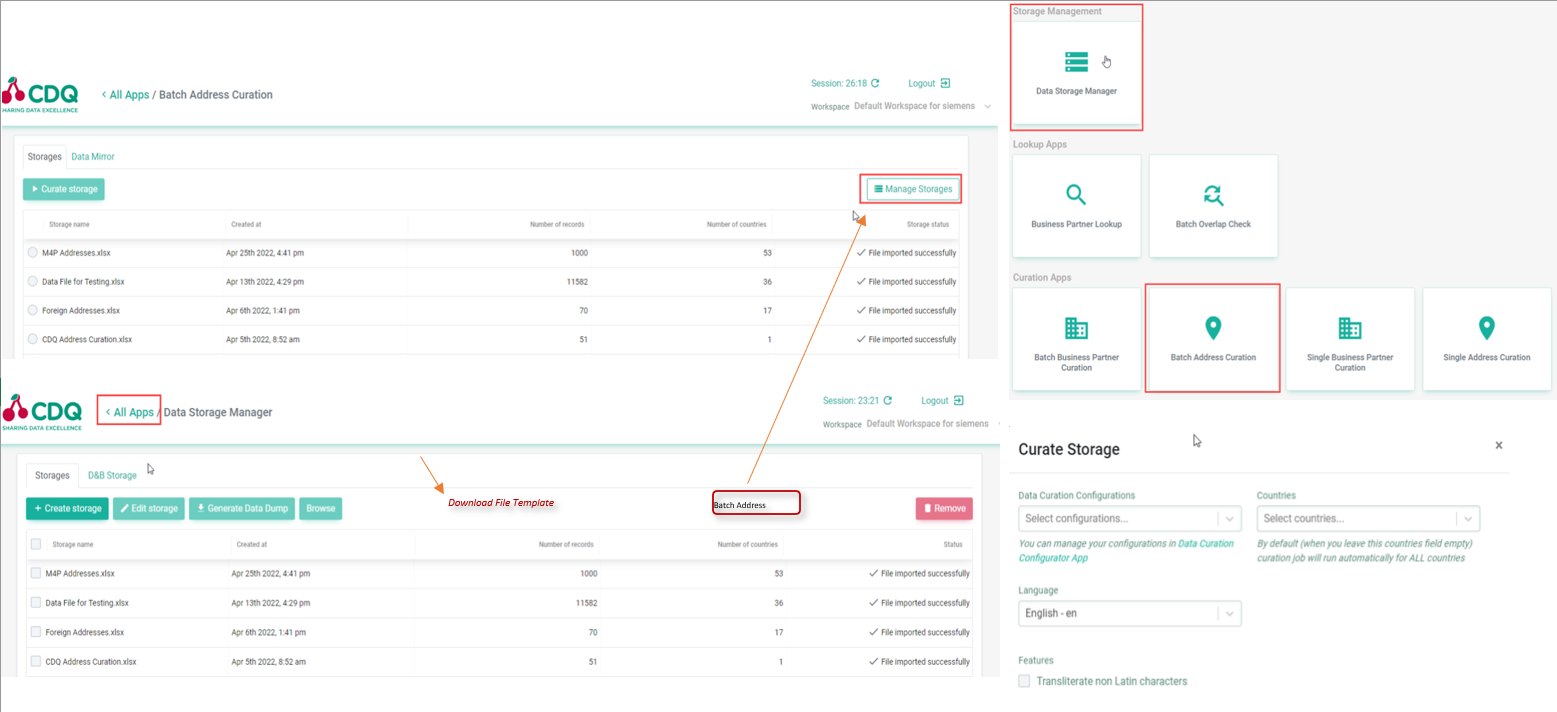Click the Batch Address Curation pin icon
The width and height of the screenshot is (1557, 712).
1213,327
